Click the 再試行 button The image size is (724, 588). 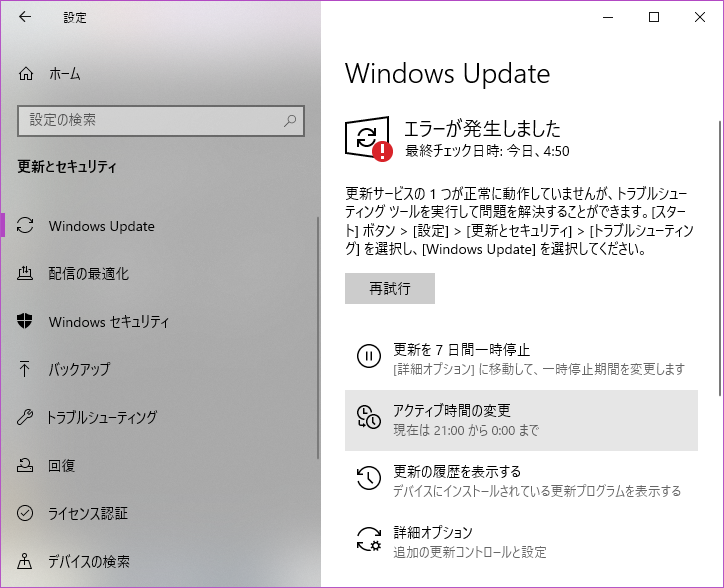390,288
